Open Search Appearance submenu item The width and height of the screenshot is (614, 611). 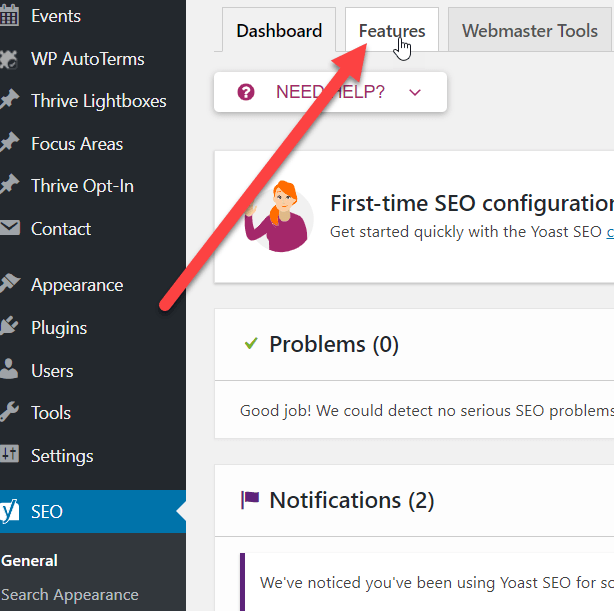[70, 595]
